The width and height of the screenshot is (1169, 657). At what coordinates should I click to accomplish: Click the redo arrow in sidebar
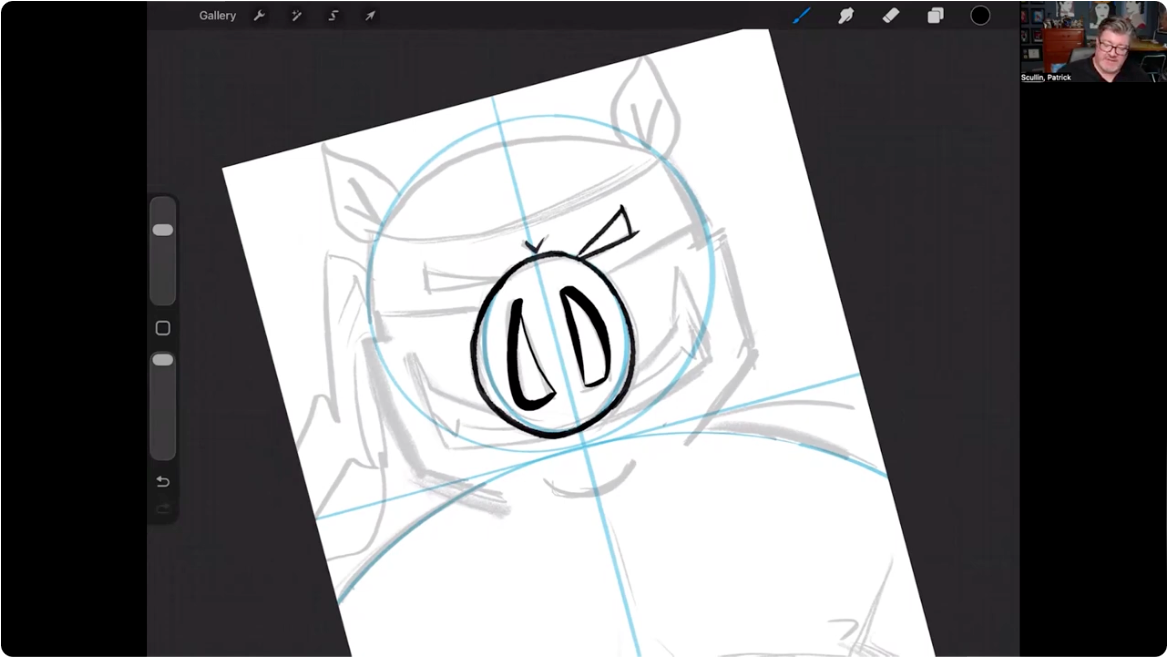[163, 509]
